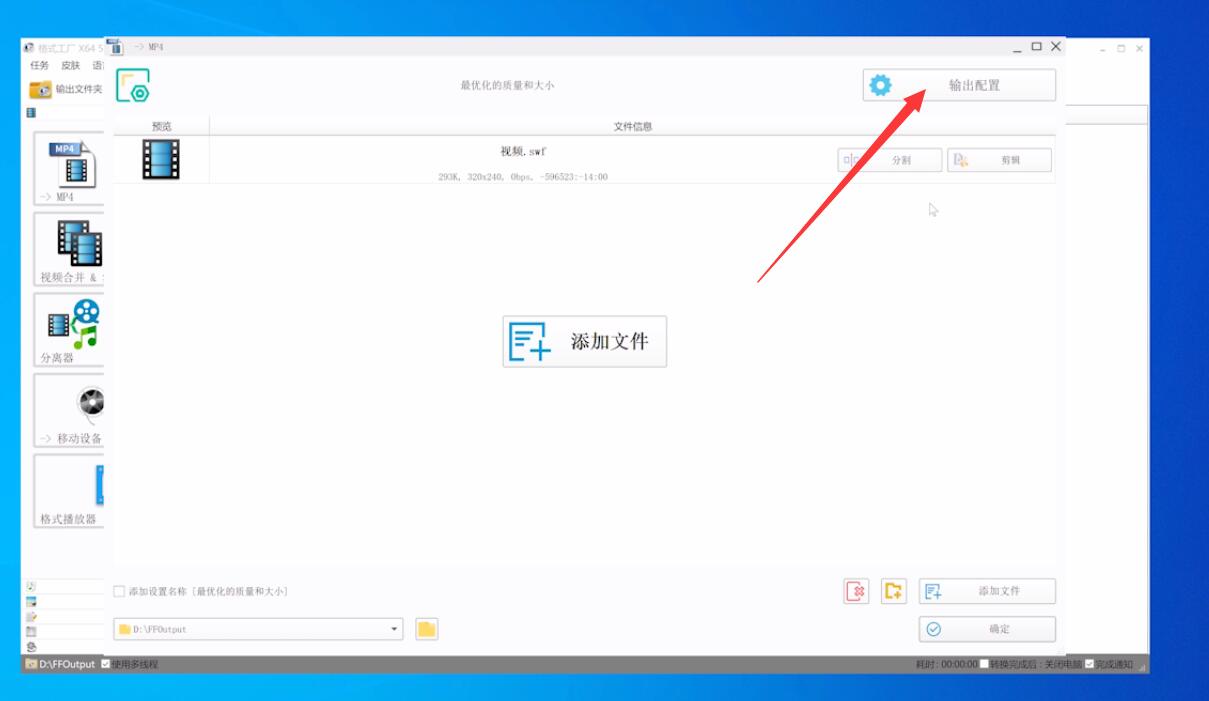Toggle 转换完成后关闭电脑 checkbox
The height and width of the screenshot is (701, 1209).
coord(984,664)
